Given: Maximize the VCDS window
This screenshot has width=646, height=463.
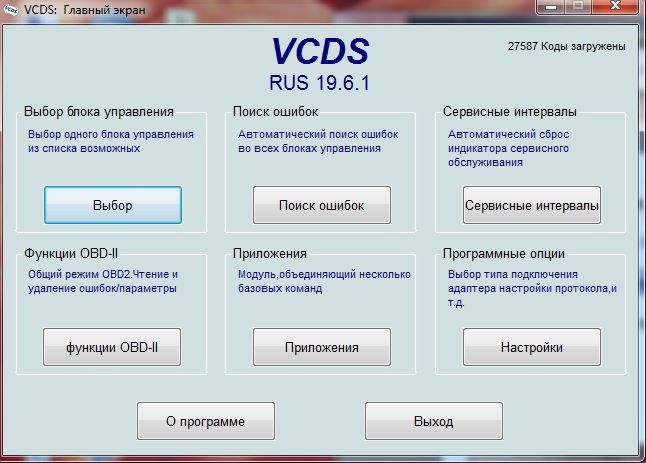Looking at the screenshot, I should pos(578,6).
